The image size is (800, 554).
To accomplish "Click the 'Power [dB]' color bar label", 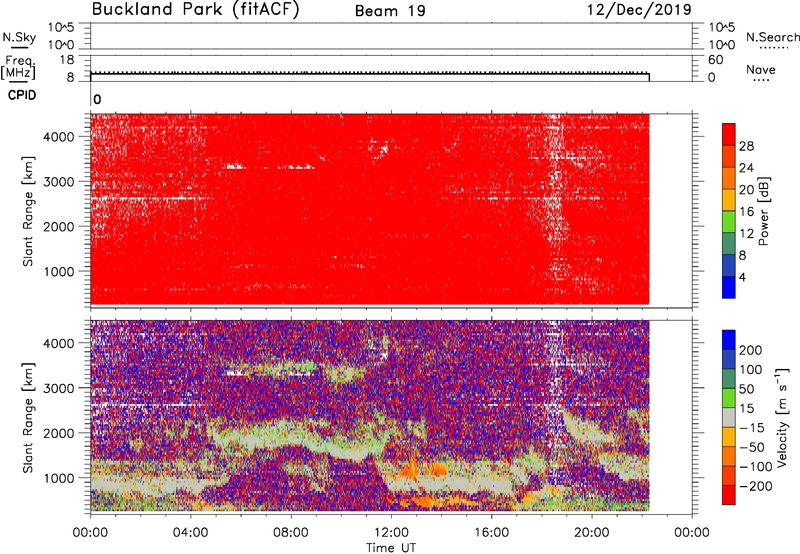I will click(764, 211).
